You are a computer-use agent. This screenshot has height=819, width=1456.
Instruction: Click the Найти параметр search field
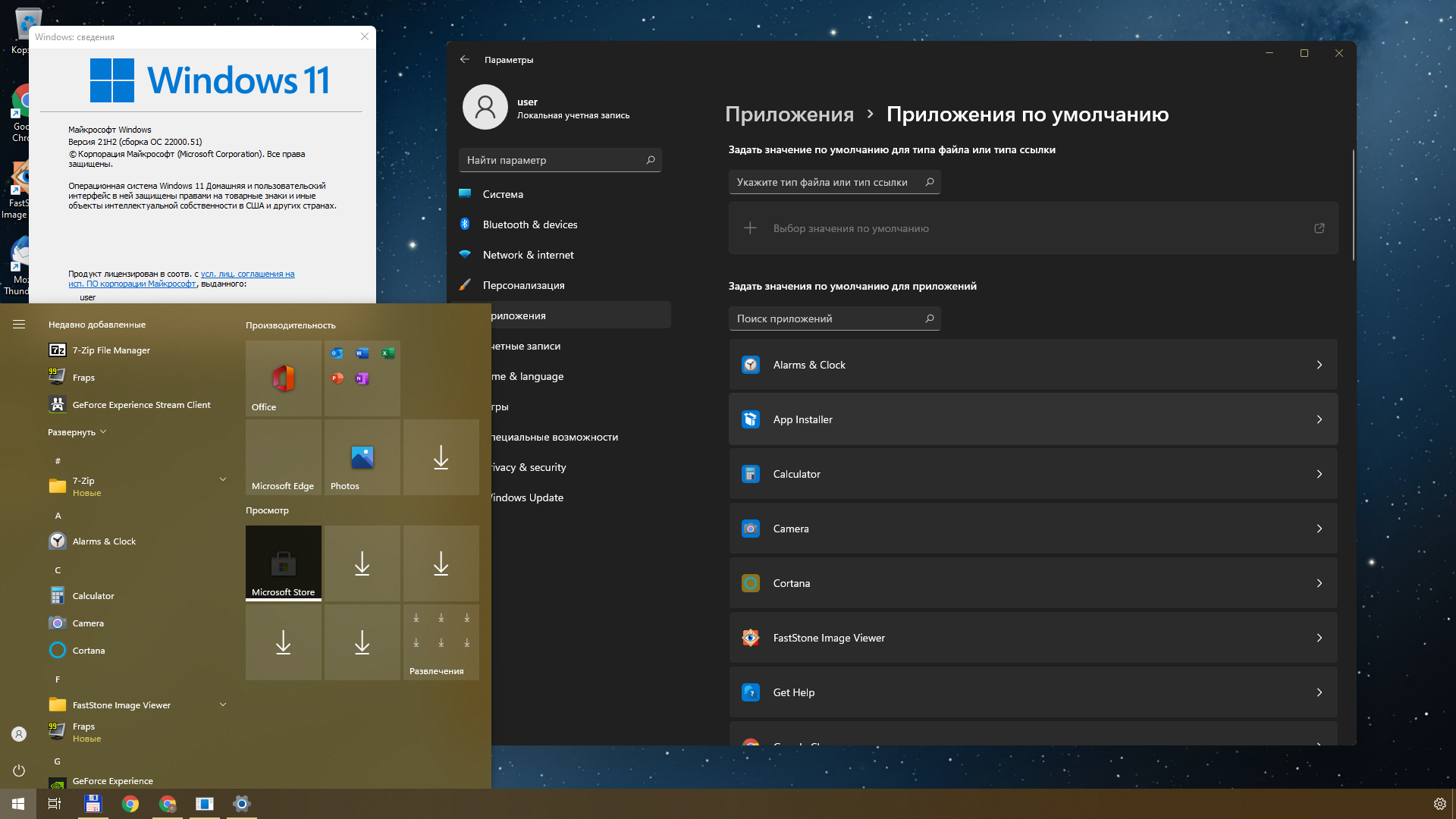(x=554, y=160)
